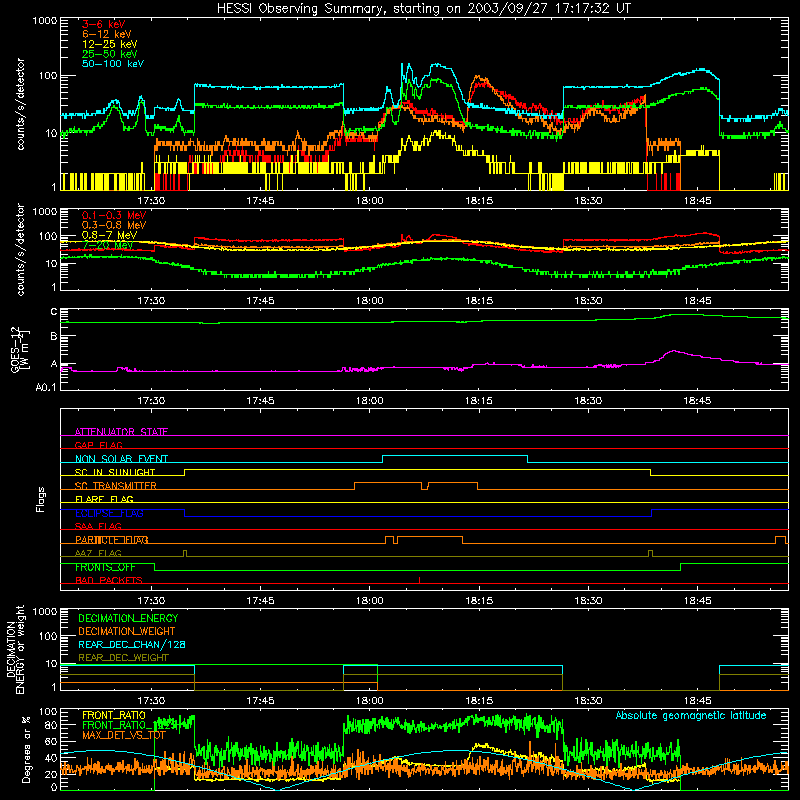Select the 0.3-0.8 MeV legend label
The image size is (800, 800).
coord(114,225)
